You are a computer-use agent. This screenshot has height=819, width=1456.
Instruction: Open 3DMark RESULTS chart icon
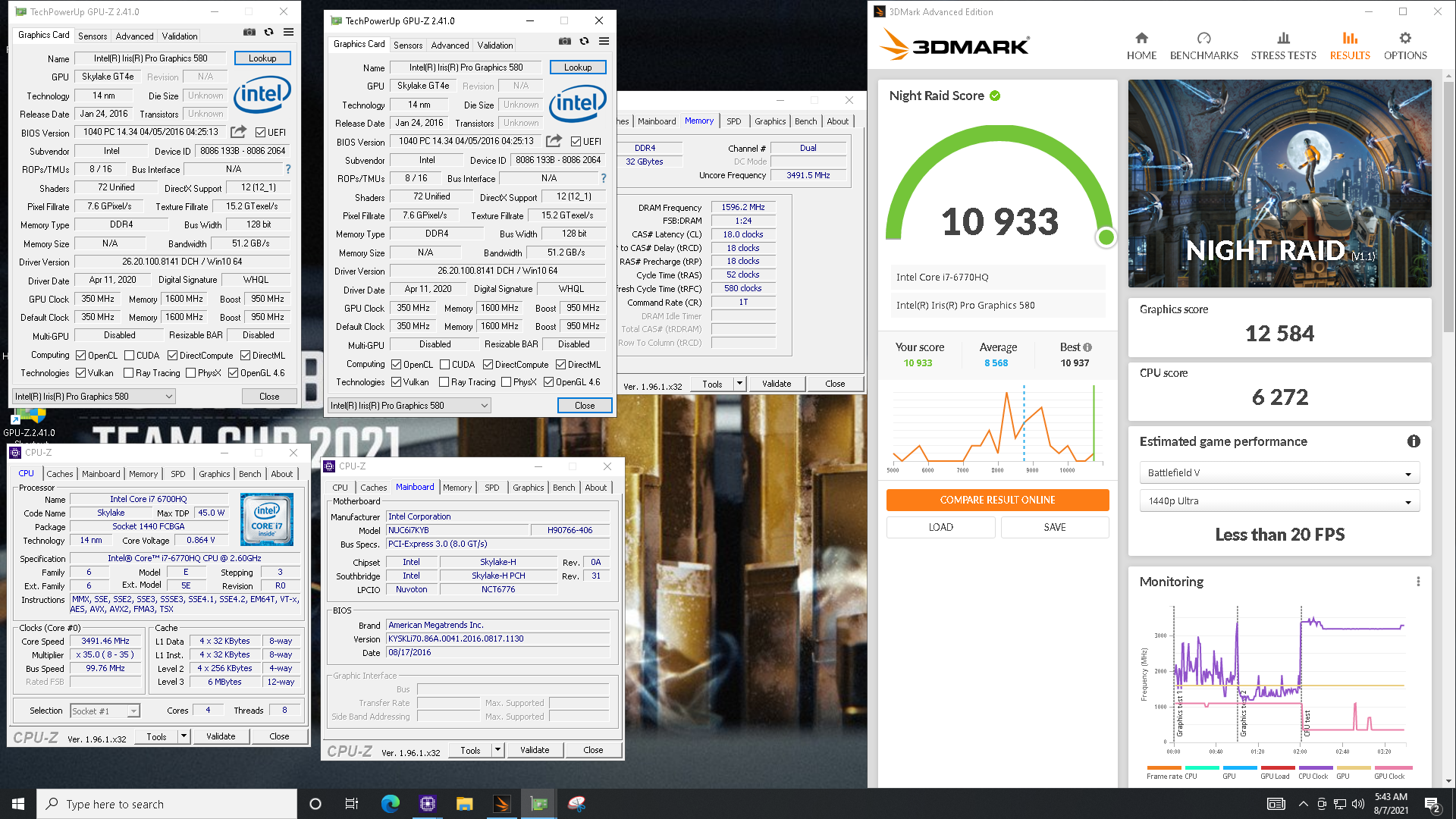coord(1350,39)
